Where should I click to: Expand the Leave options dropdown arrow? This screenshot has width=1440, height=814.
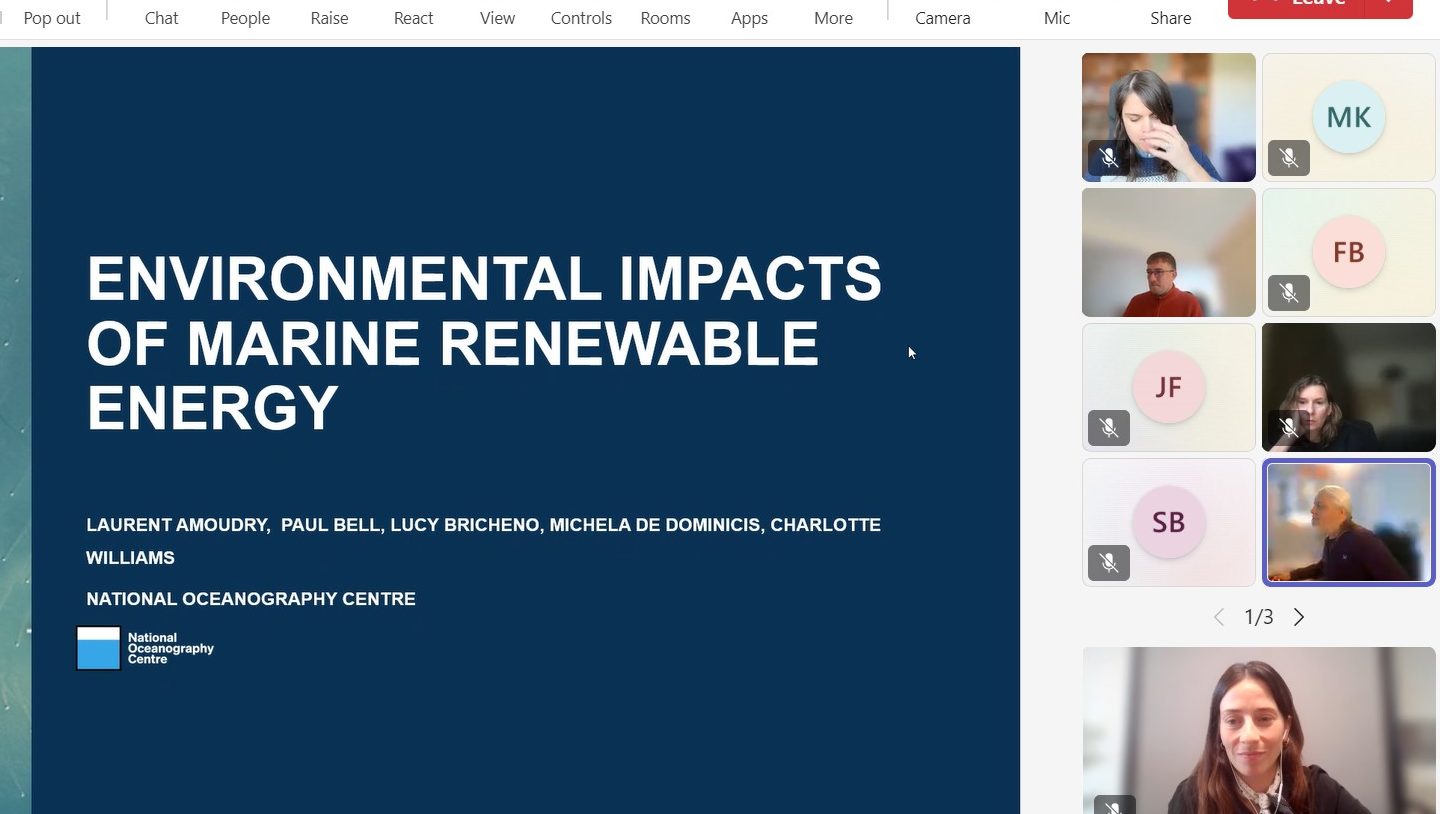1389,5
